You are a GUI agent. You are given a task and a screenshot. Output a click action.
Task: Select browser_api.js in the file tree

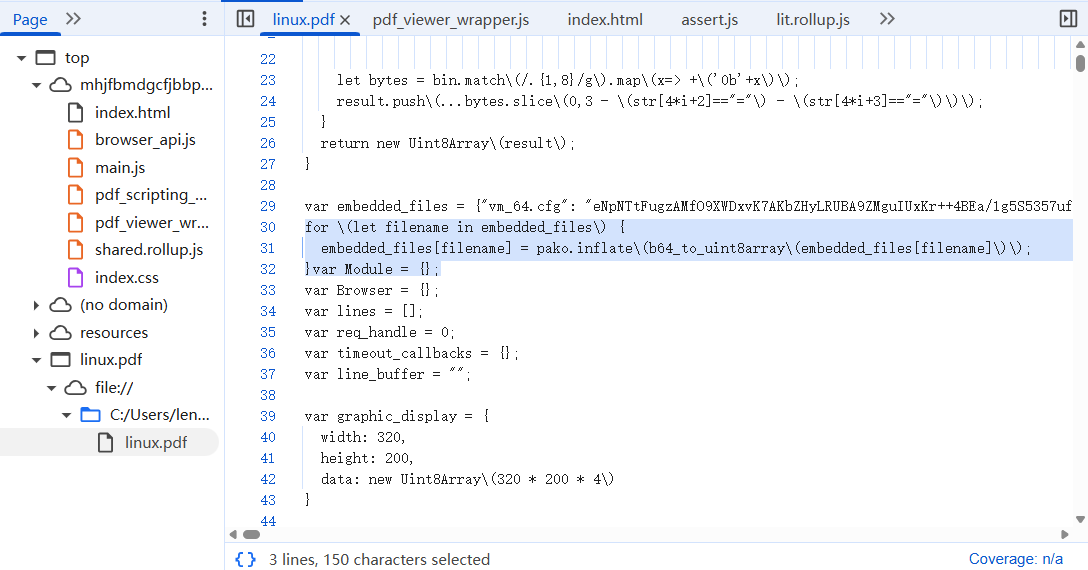click(x=145, y=140)
